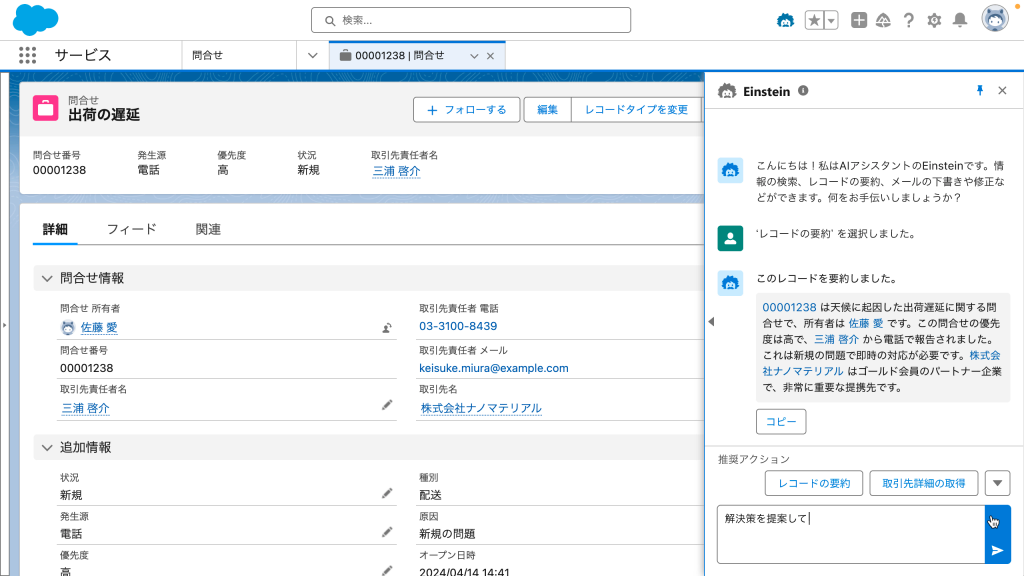
Task: Open 三浦 啓介 link in highlights panel
Action: tap(396, 171)
